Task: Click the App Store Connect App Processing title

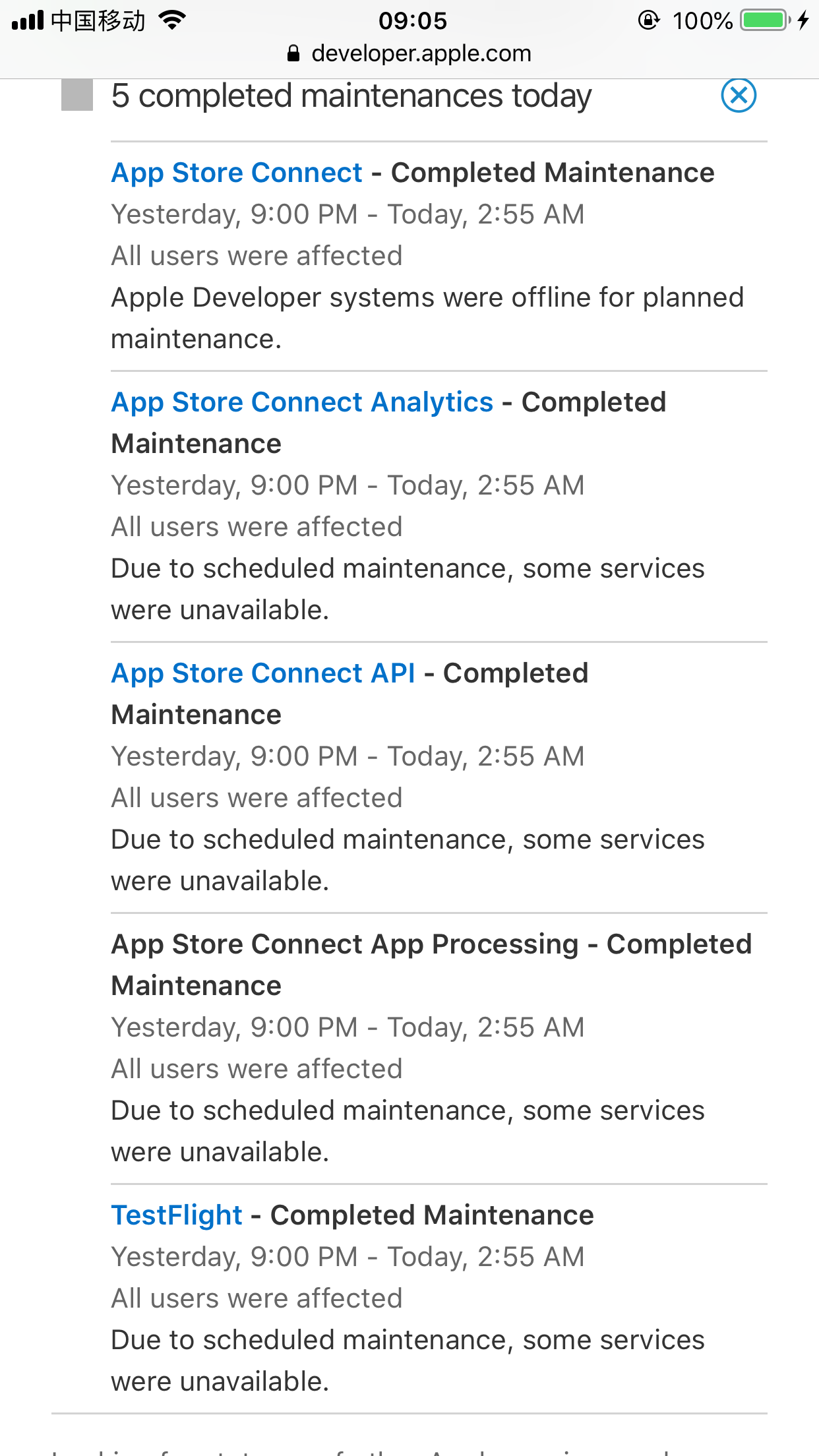Action: [x=345, y=944]
